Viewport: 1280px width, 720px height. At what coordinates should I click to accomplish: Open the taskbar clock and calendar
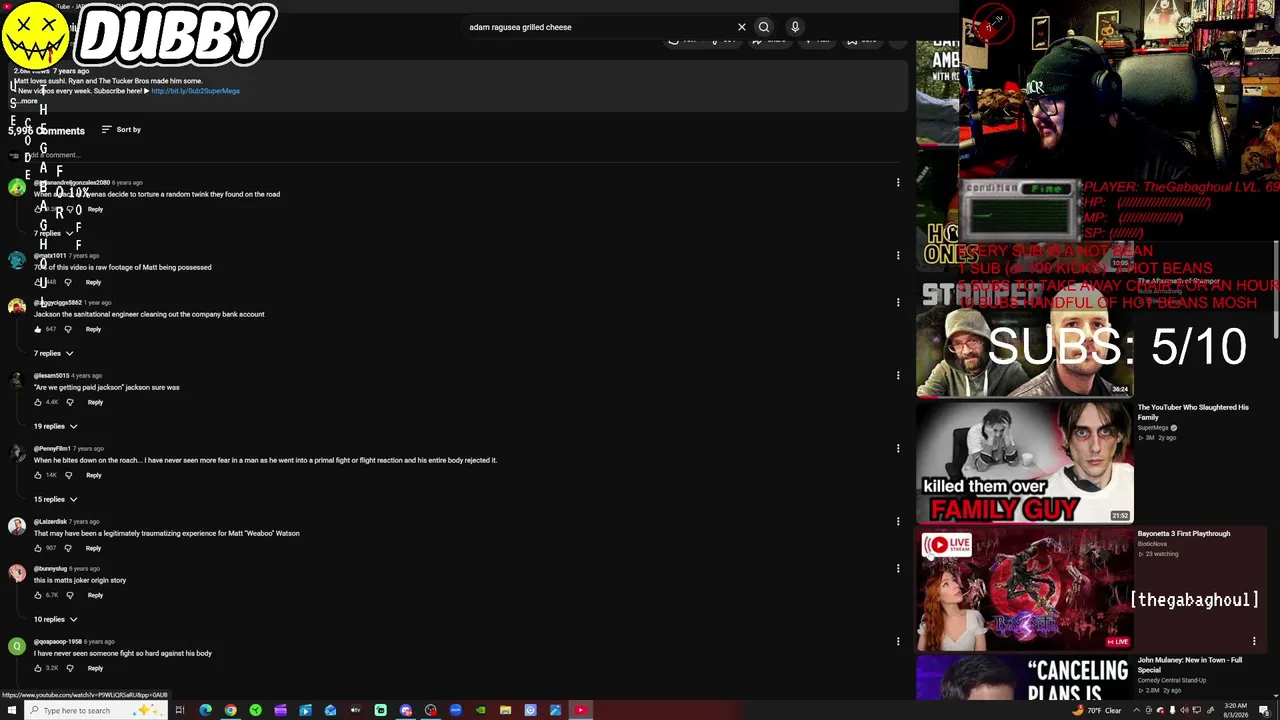click(x=1236, y=711)
